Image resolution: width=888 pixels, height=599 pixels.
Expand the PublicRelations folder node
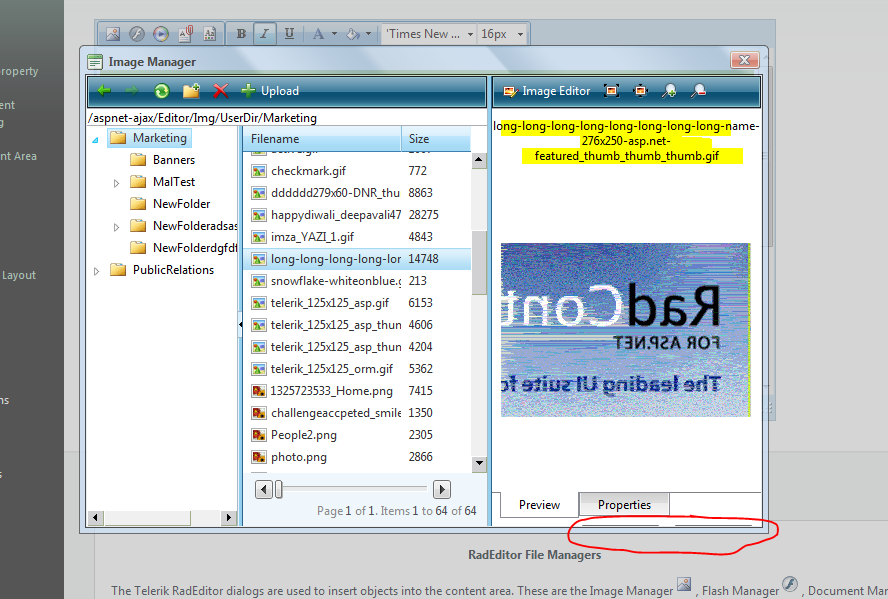pos(96,272)
